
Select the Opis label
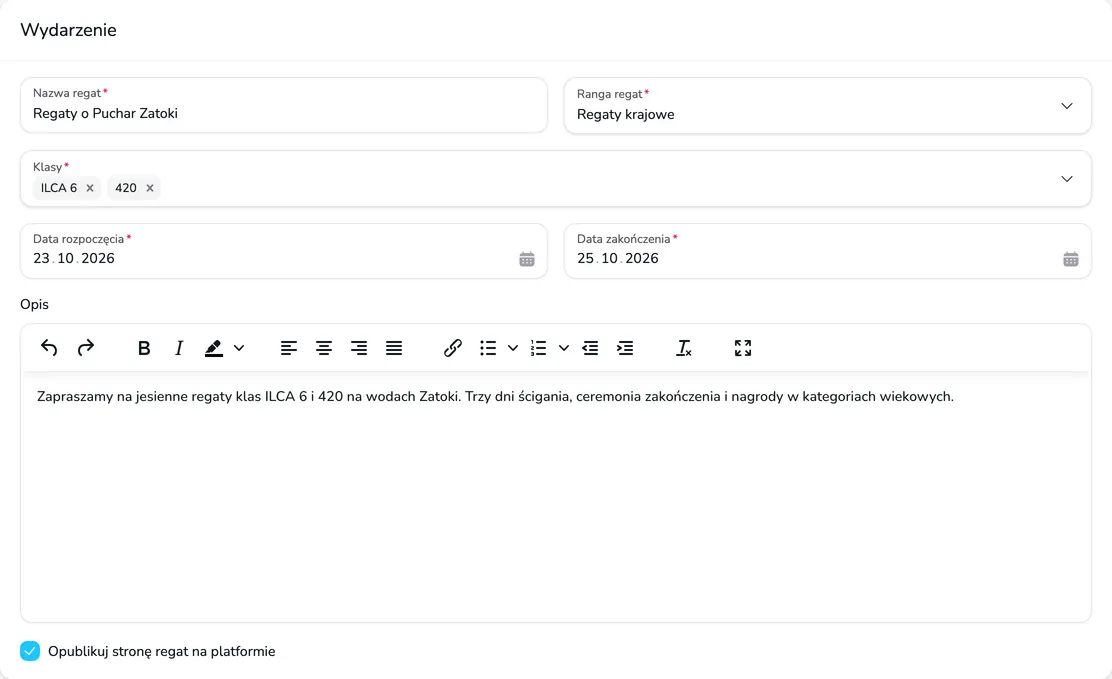click(x=34, y=304)
